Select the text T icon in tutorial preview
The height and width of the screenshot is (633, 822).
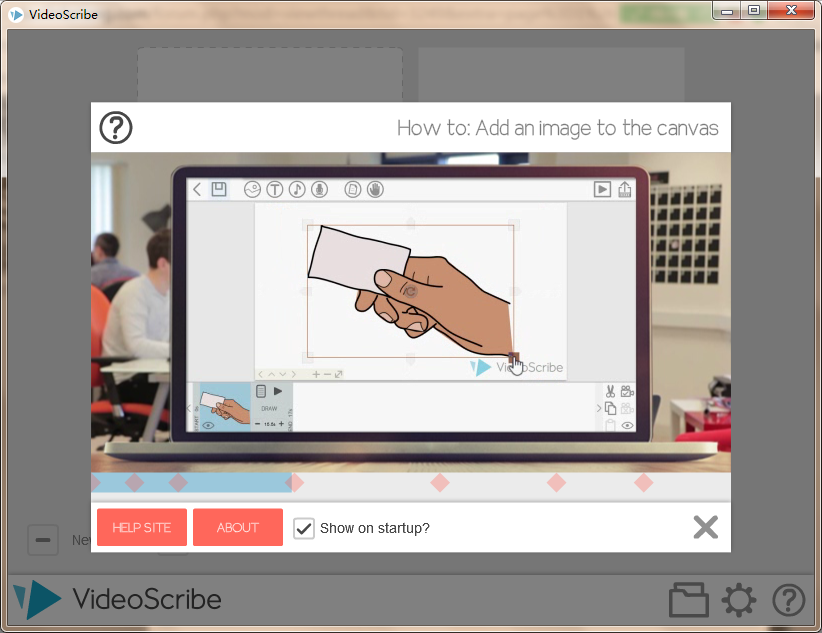(274, 189)
